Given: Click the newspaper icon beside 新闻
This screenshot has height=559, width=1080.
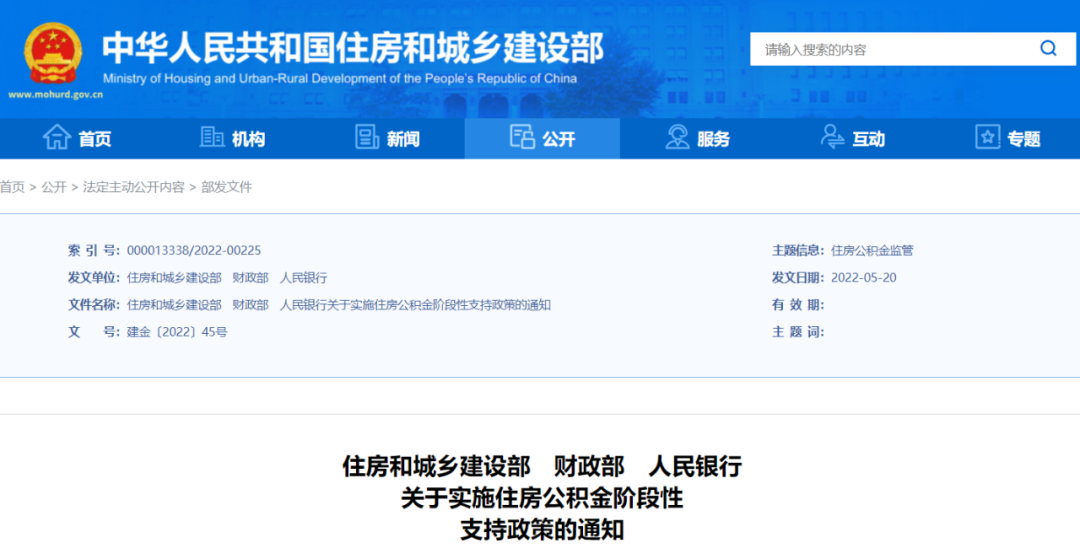Looking at the screenshot, I should pos(367,138).
